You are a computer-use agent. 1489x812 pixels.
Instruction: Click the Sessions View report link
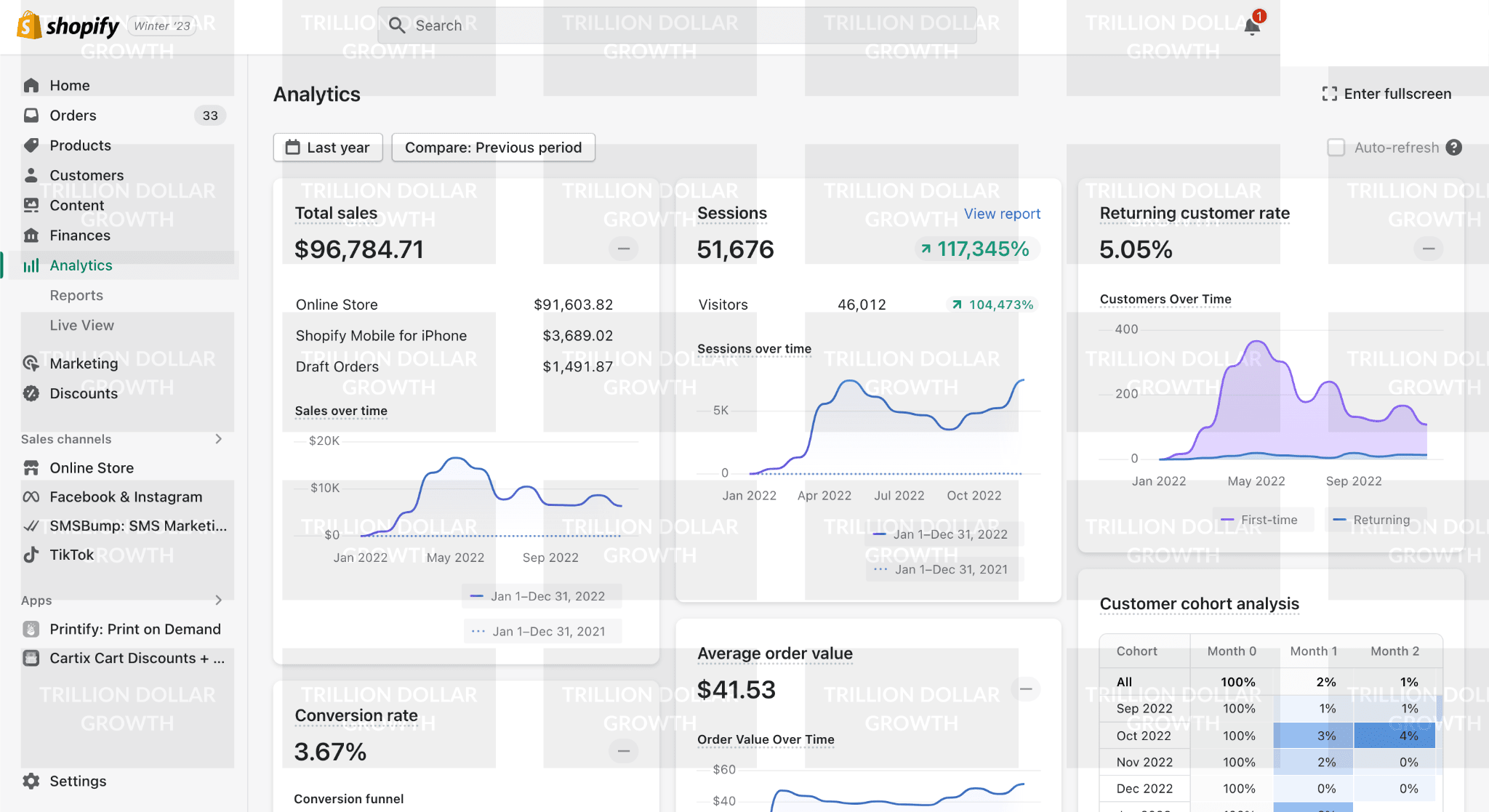tap(1002, 214)
